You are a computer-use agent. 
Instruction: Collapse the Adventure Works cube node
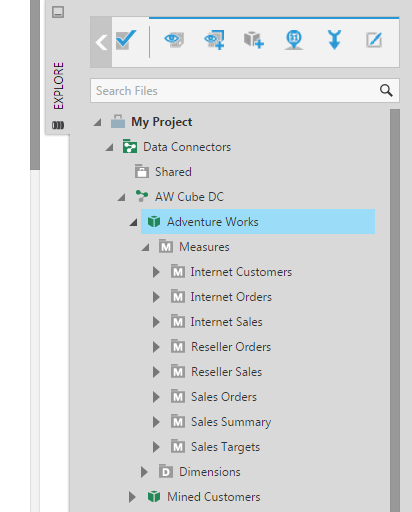[133, 222]
